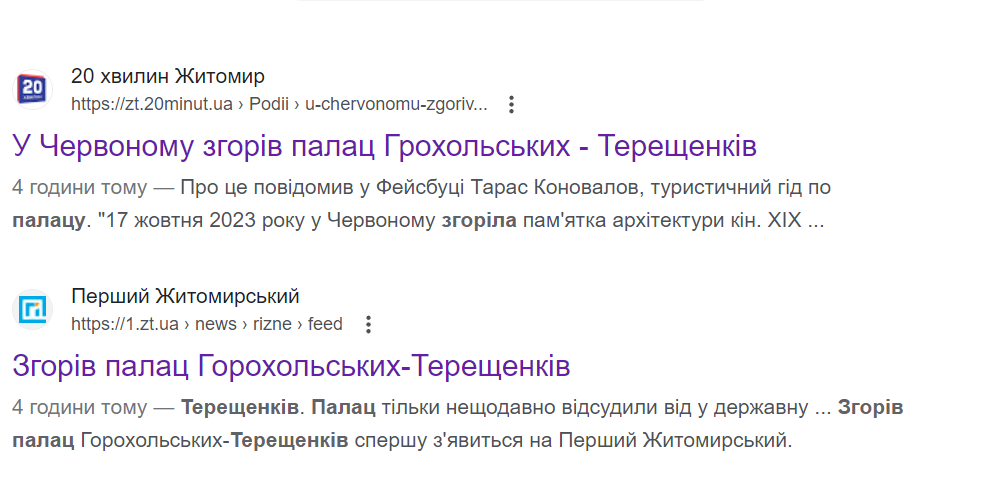Click the 'Podii' breadcrumb segment

click(x=269, y=104)
